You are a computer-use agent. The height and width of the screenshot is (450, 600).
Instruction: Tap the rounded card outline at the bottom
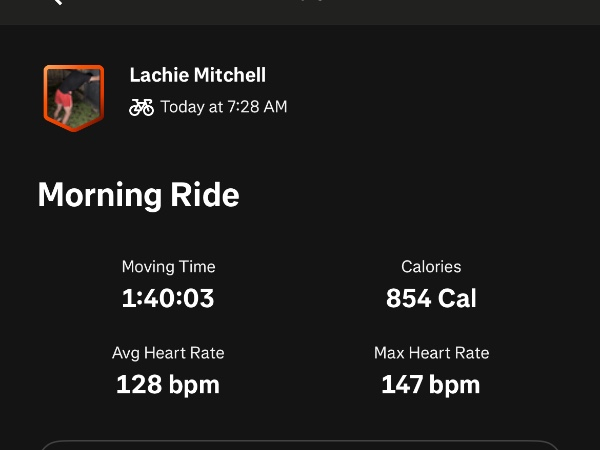tap(300, 445)
